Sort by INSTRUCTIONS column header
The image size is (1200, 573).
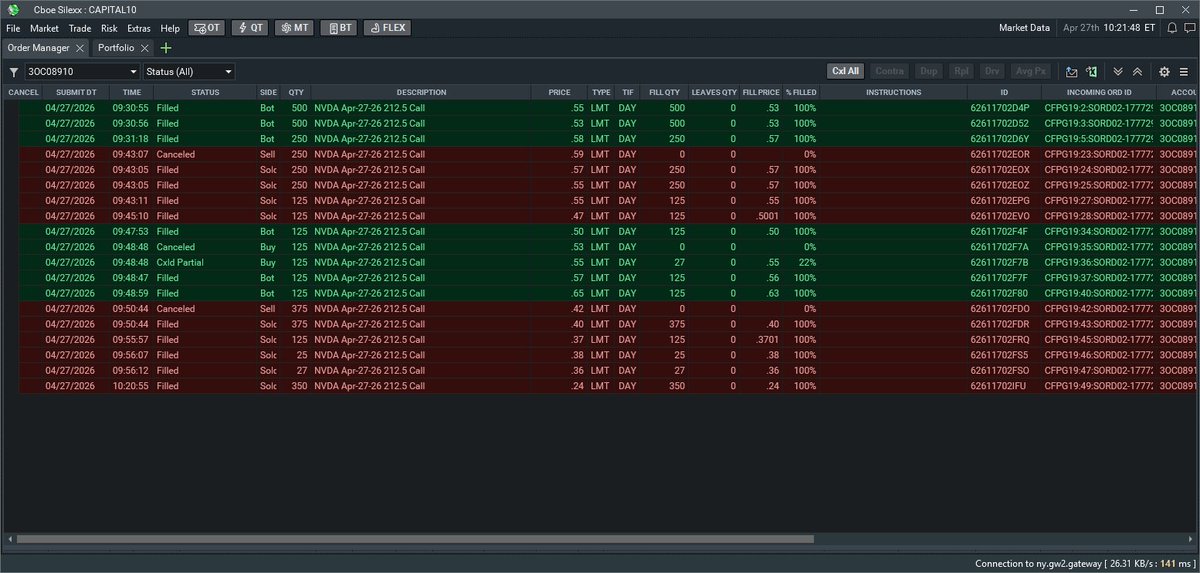tap(894, 92)
